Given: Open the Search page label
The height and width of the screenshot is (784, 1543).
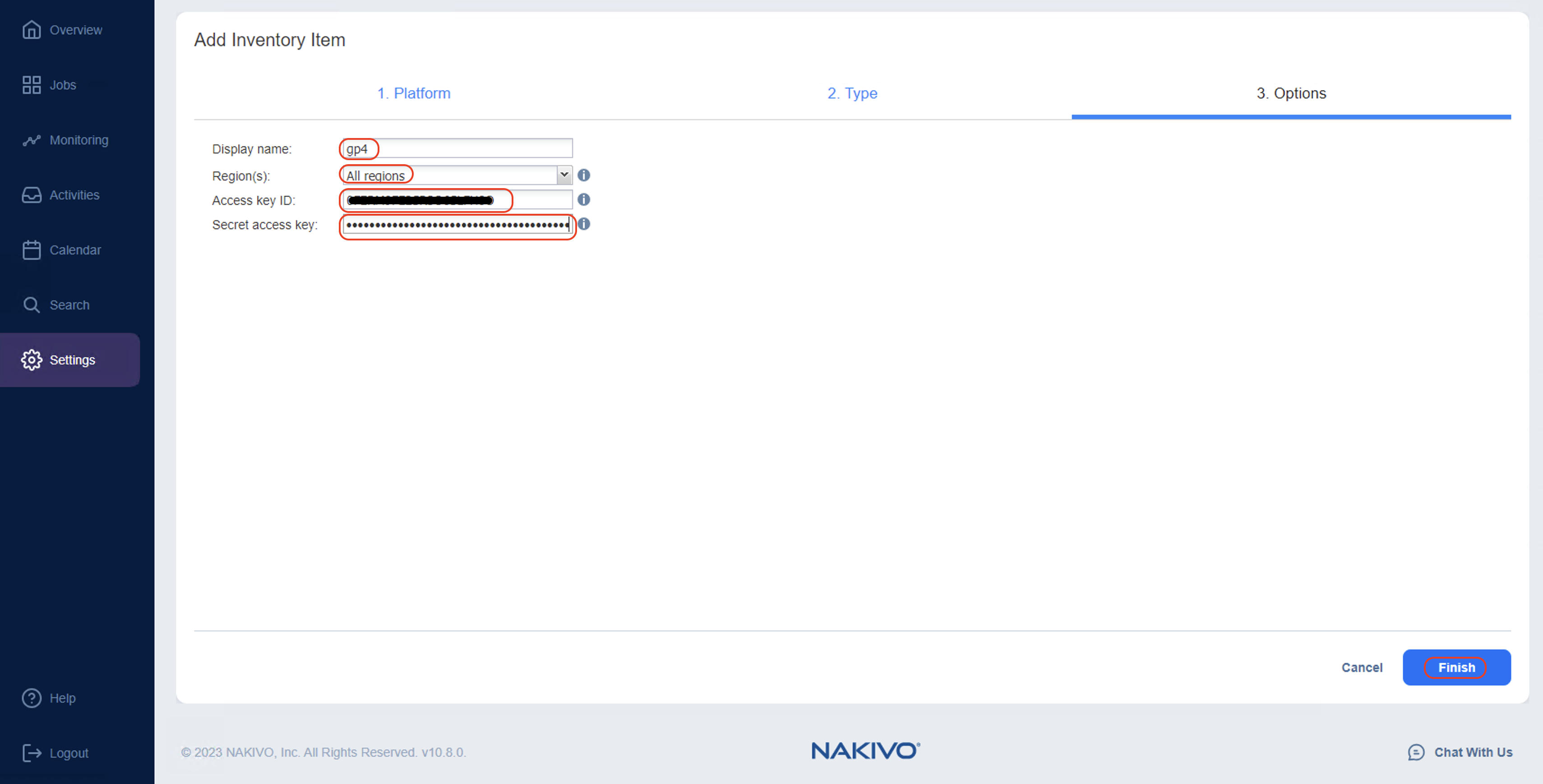Looking at the screenshot, I should point(69,305).
